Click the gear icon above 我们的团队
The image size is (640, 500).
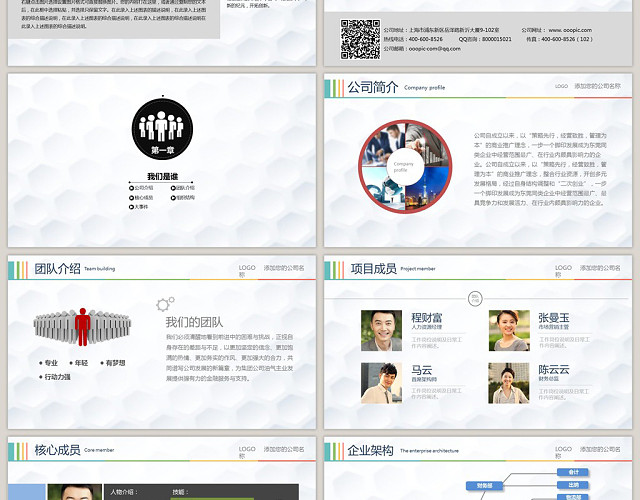tap(165, 304)
